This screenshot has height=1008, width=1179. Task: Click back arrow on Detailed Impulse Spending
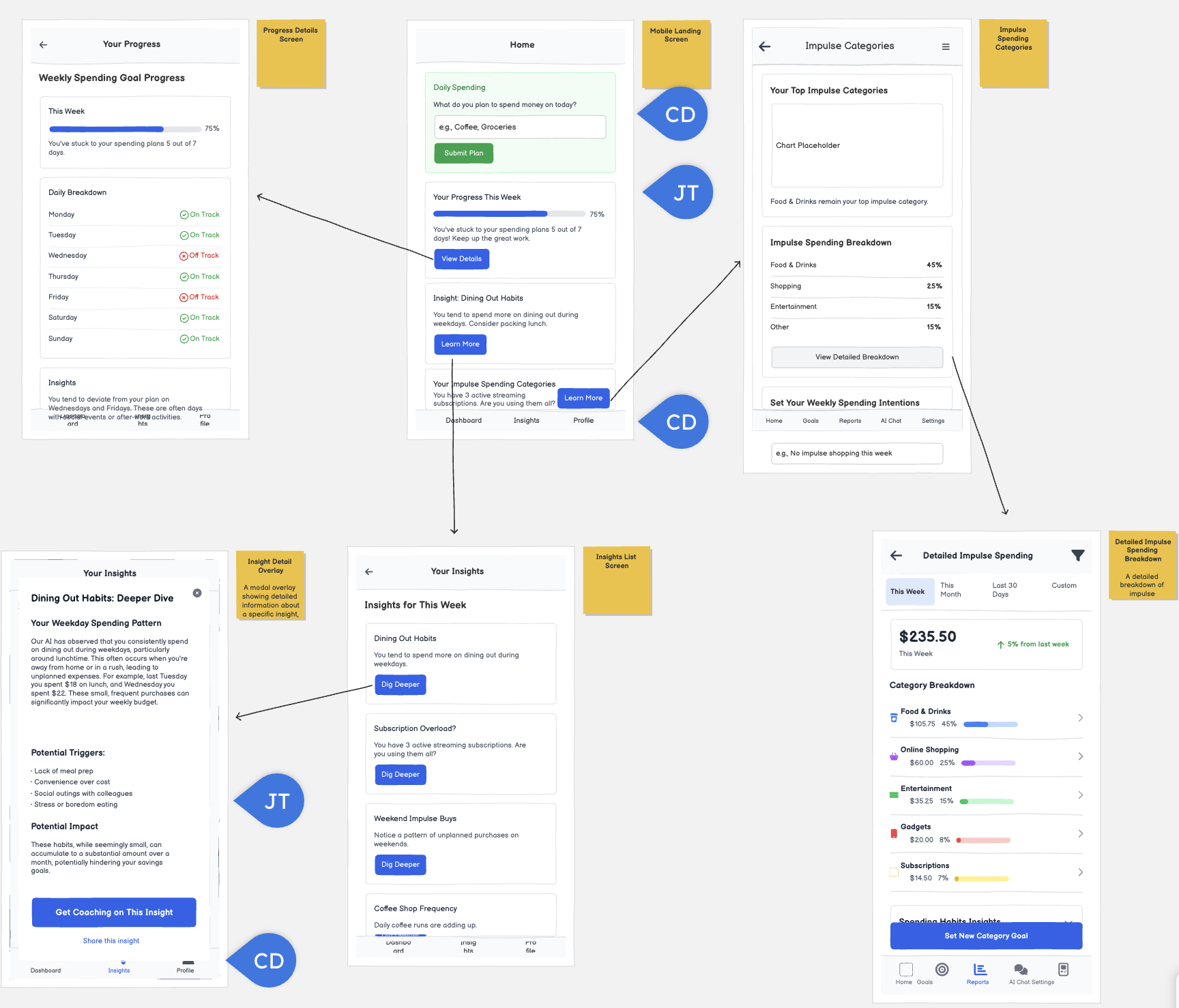[897, 556]
